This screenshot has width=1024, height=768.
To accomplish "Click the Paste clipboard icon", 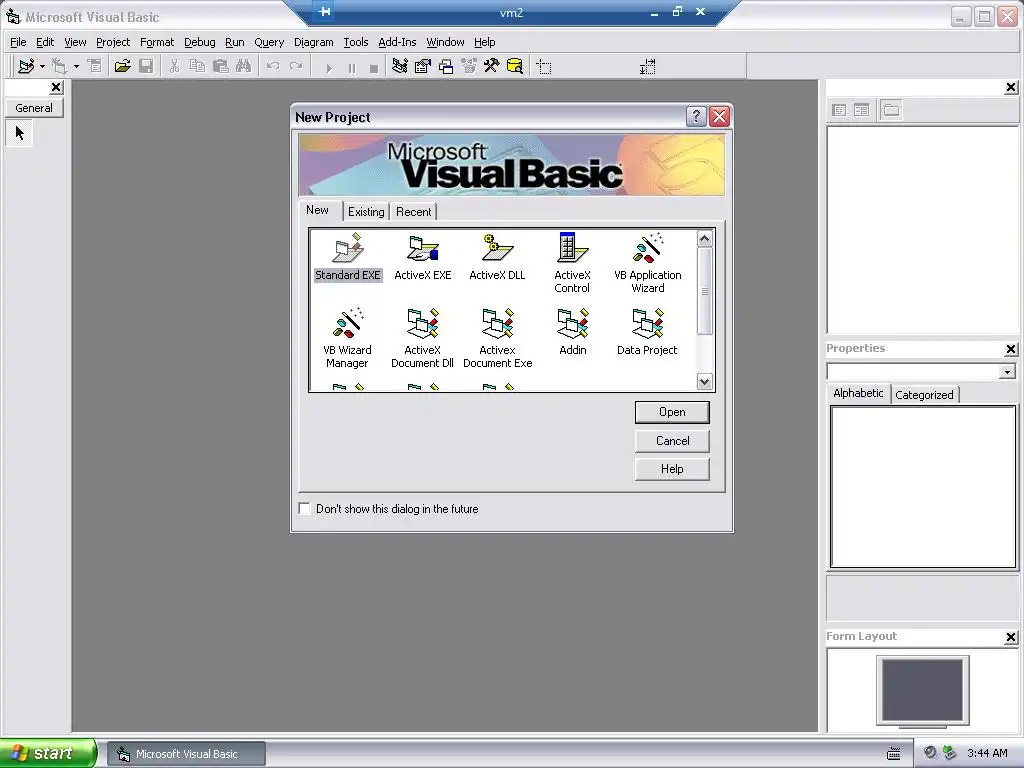I will (221, 66).
